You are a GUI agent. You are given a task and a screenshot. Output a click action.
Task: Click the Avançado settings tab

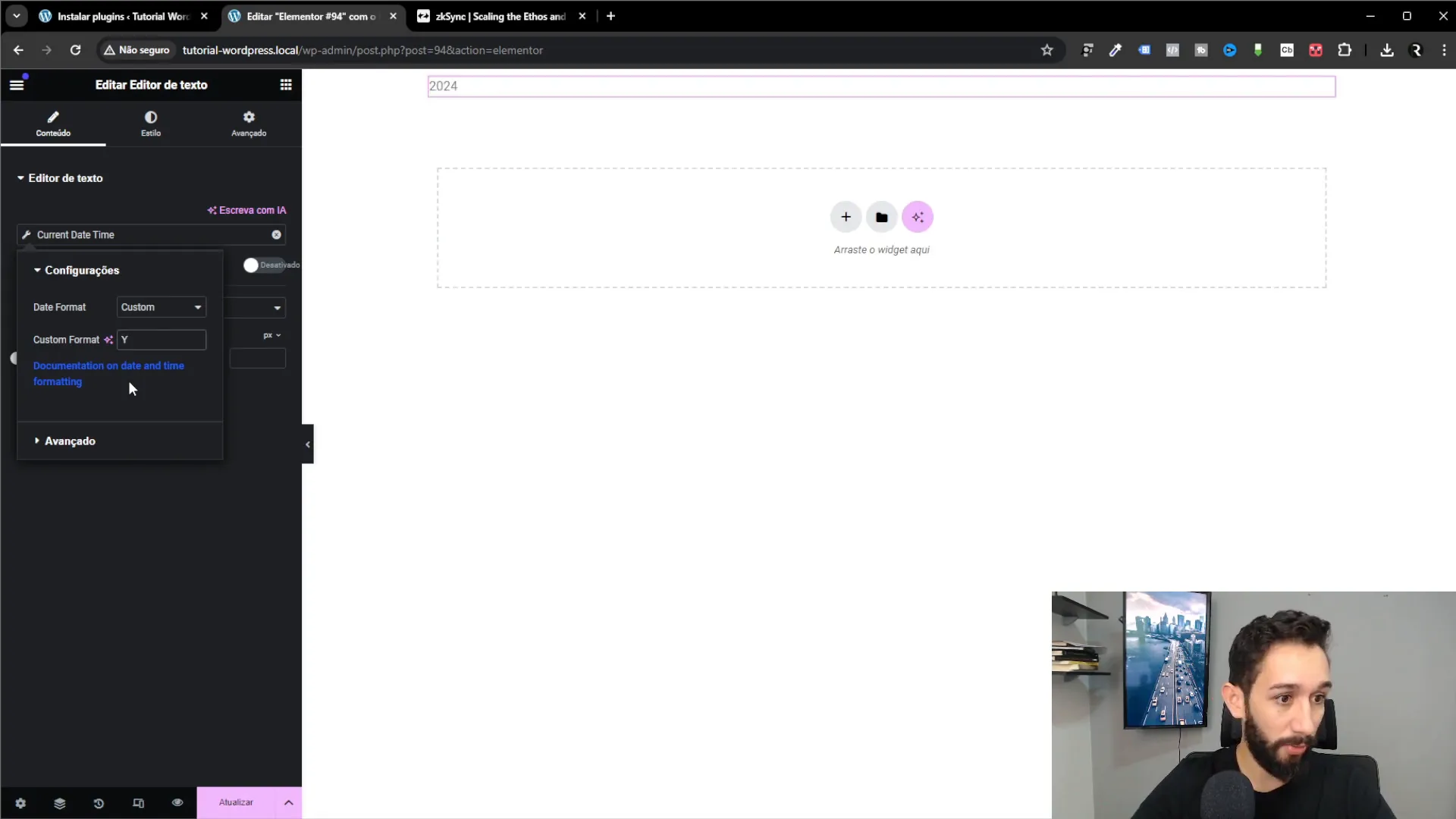248,123
